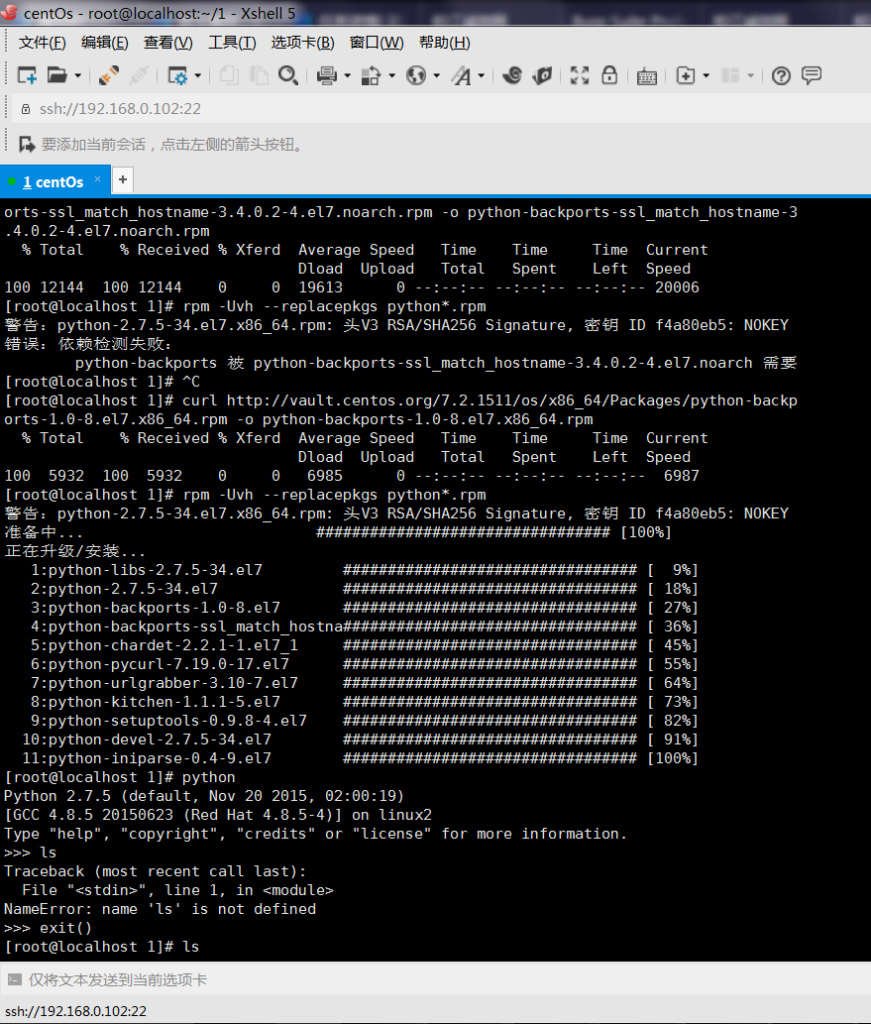Toggle the full screen icon

(579, 76)
